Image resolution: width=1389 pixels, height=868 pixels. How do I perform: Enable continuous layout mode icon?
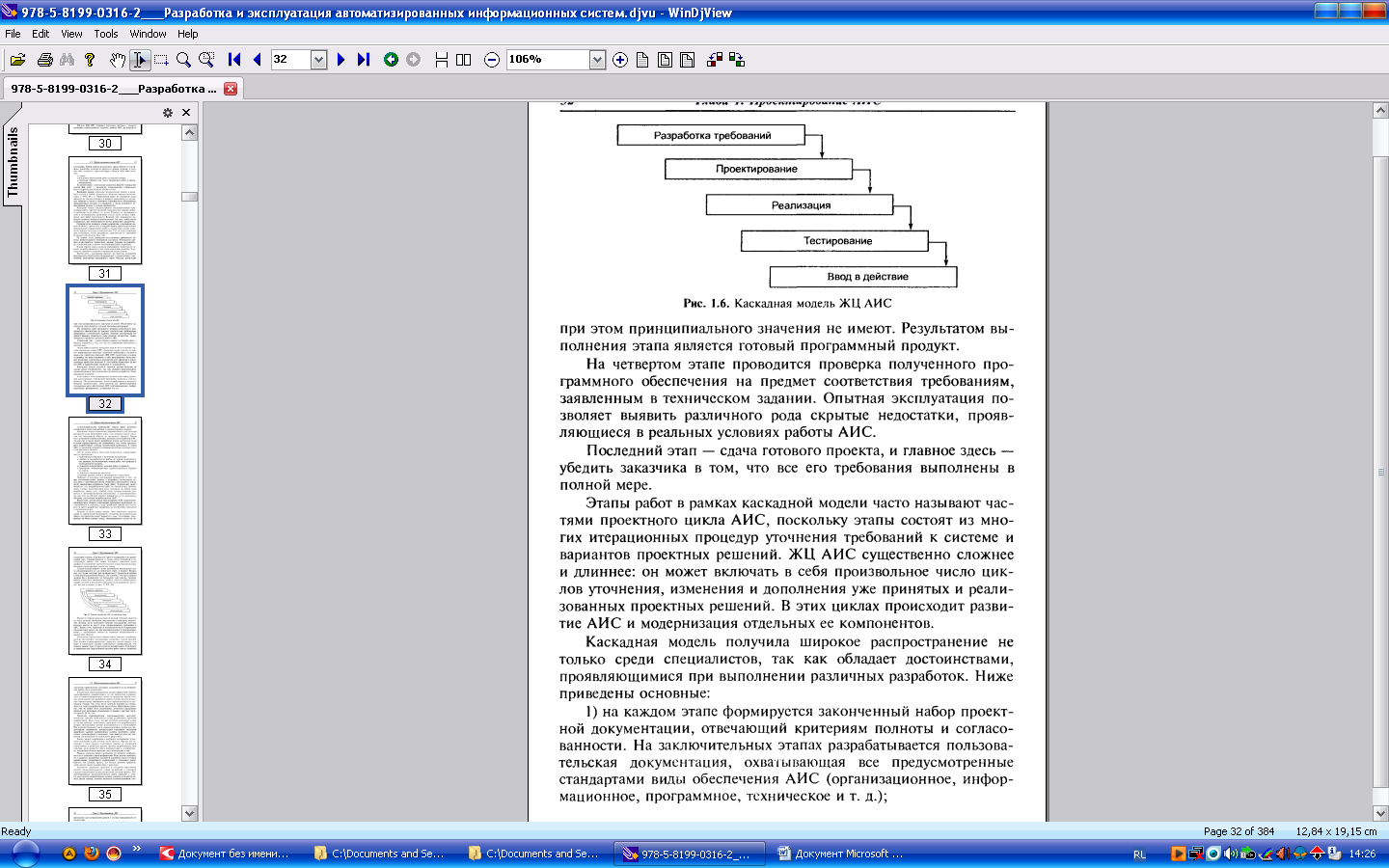(x=441, y=60)
